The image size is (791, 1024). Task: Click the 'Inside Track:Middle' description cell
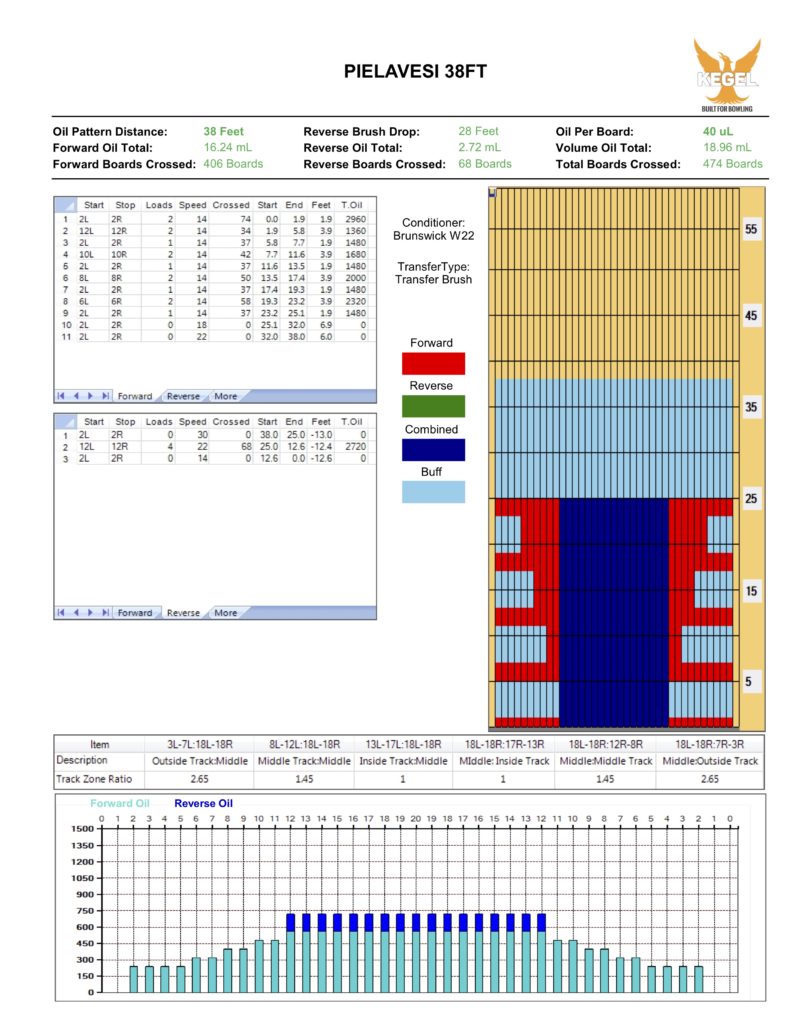coord(403,761)
